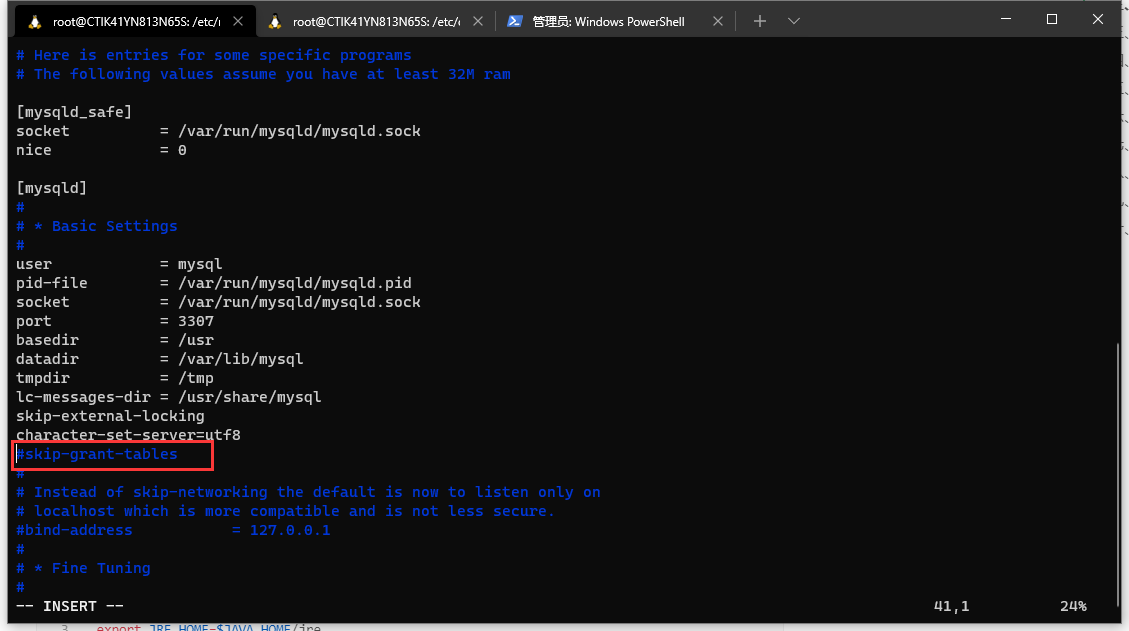Click the [mysqld_safe] section header
This screenshot has height=631, width=1129.
coord(74,112)
